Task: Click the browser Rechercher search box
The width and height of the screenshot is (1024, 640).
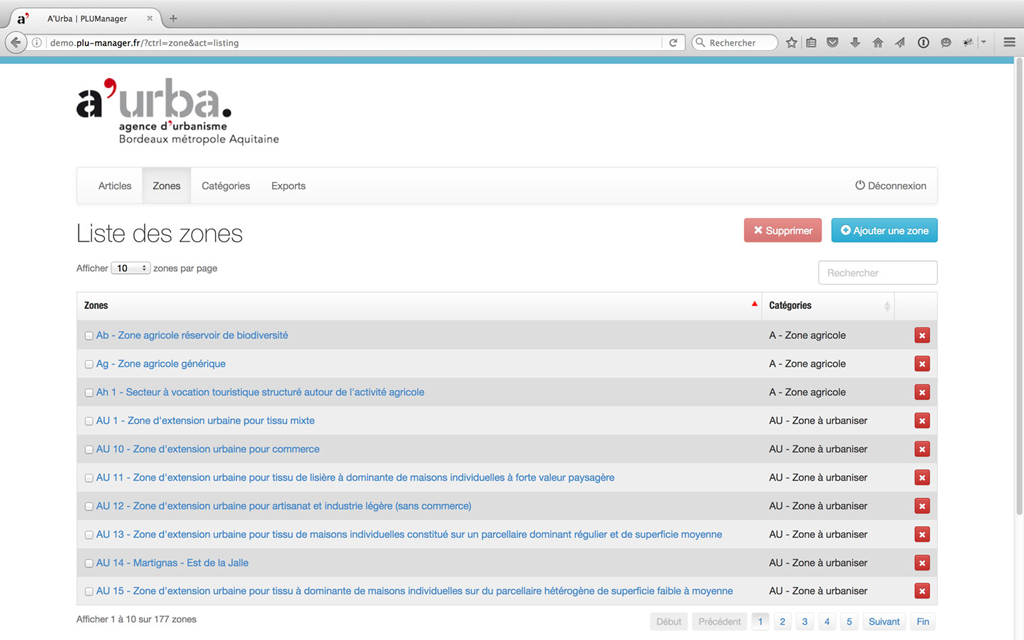Action: point(735,42)
